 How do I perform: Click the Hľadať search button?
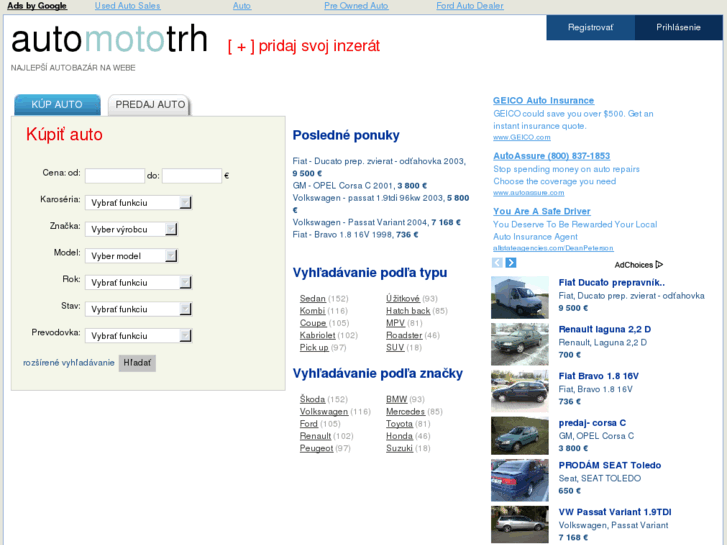tap(137, 363)
